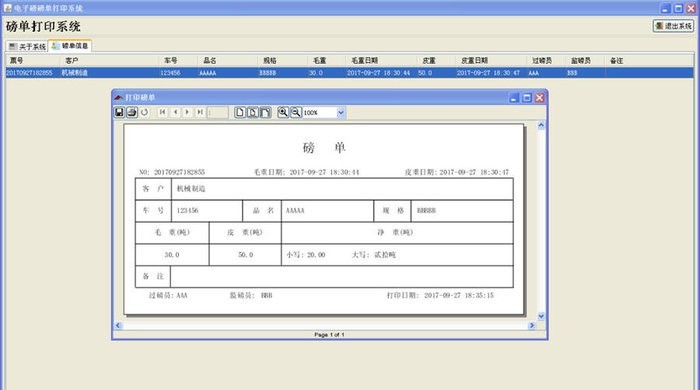The width and height of the screenshot is (700, 390).
Task: Open the 100% zoom ratio dropdown
Action: pyautogui.click(x=341, y=112)
